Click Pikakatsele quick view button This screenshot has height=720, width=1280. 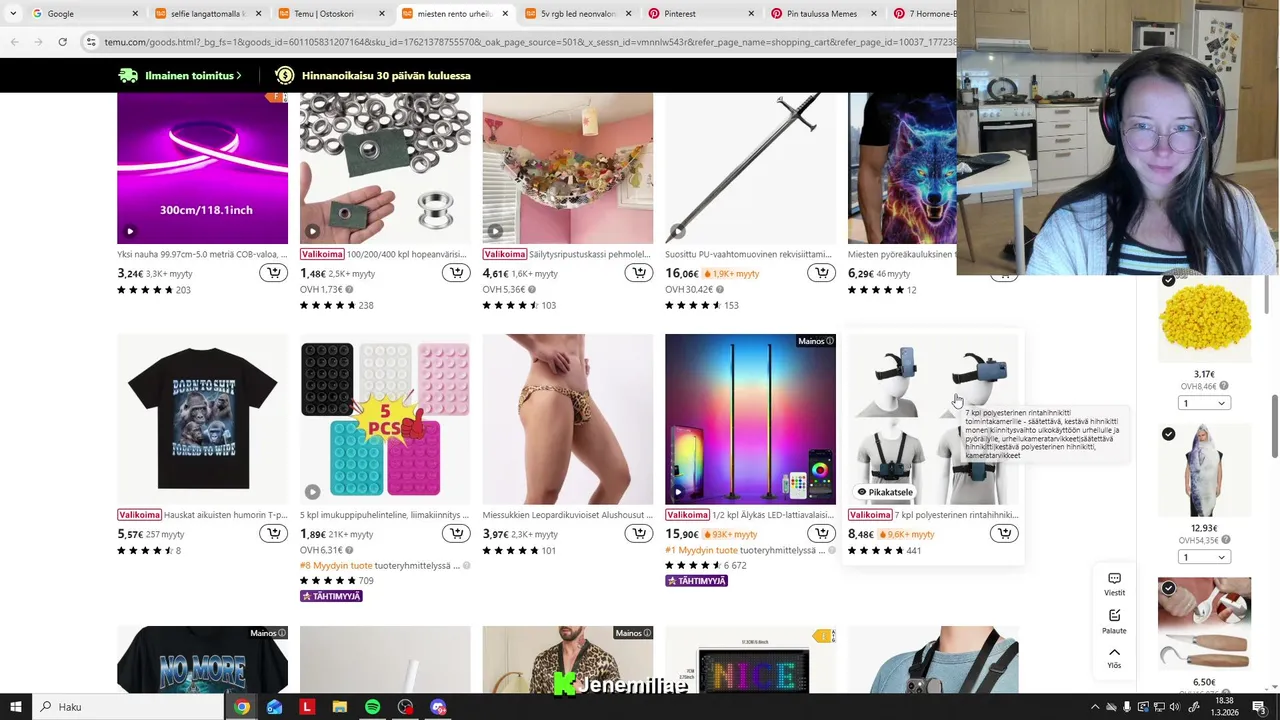[x=885, y=492]
